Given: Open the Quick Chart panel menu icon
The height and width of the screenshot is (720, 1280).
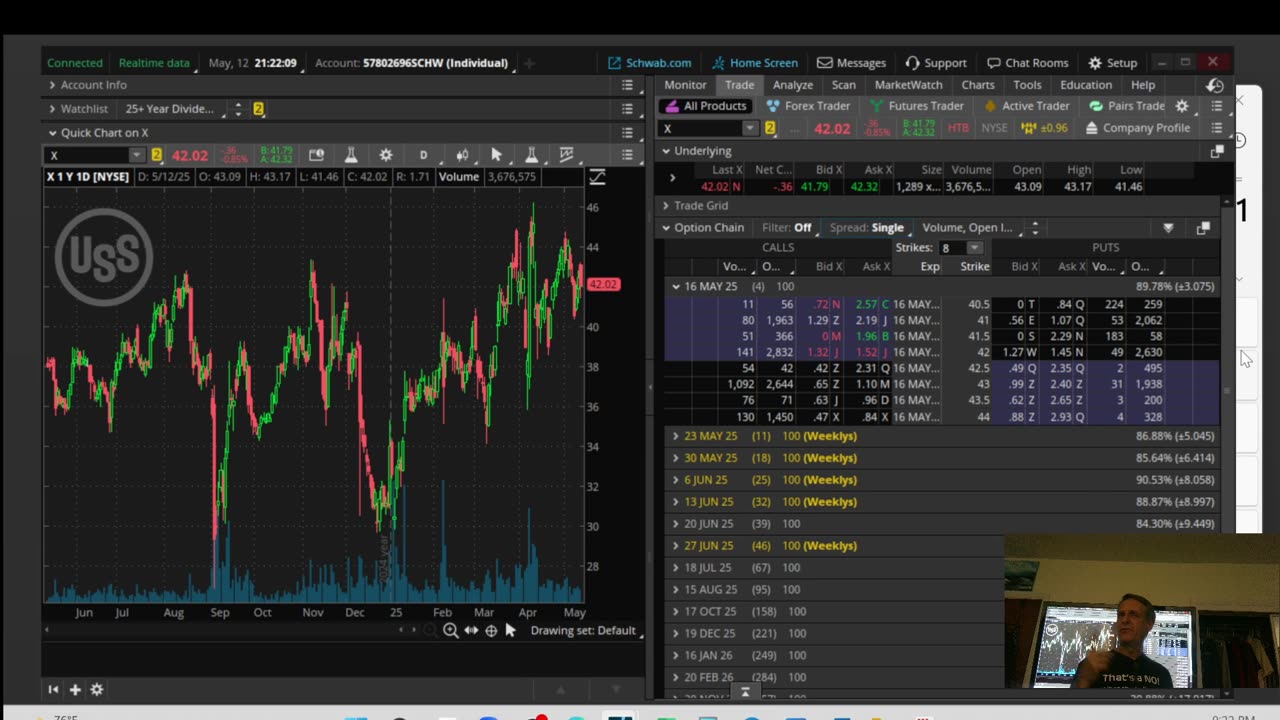Looking at the screenshot, I should [627, 133].
